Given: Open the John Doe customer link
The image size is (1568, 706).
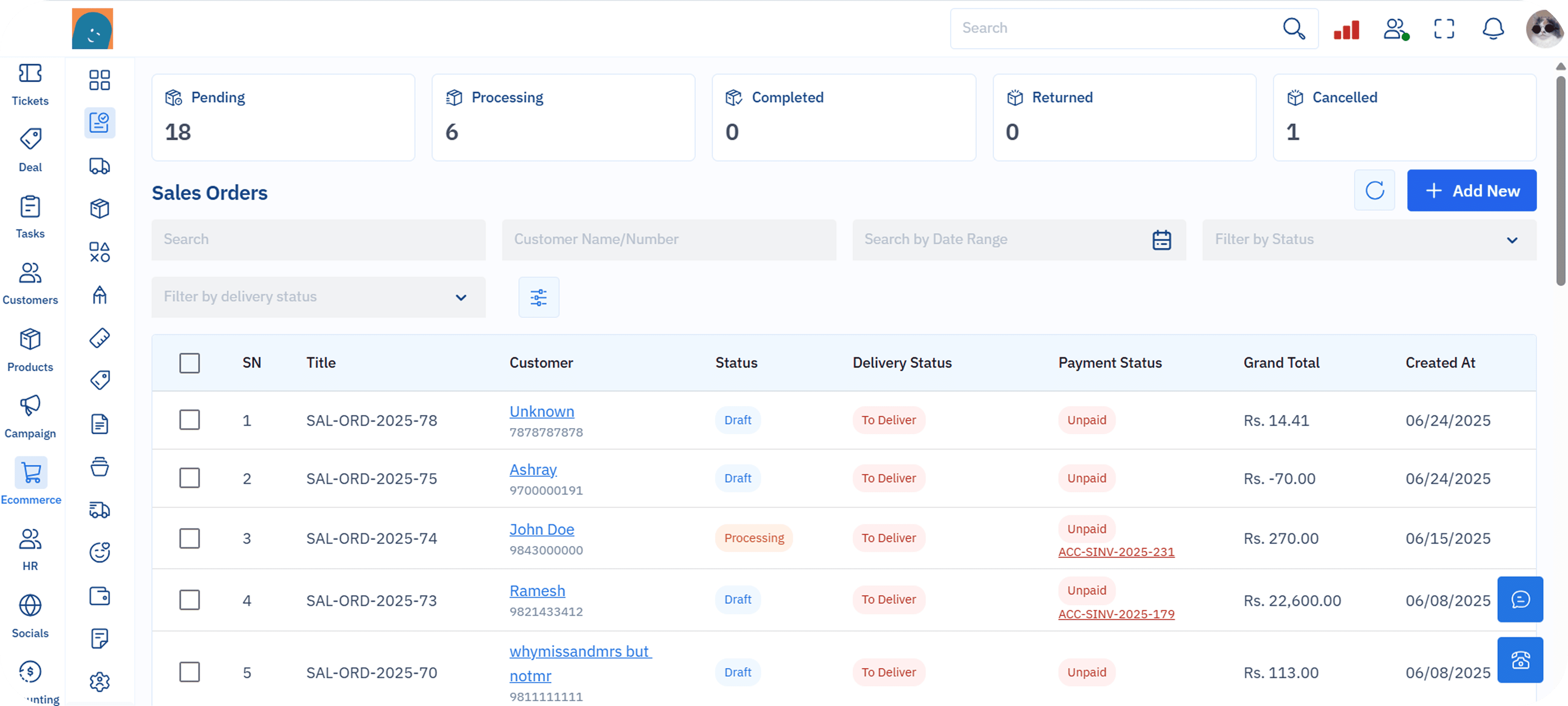Looking at the screenshot, I should click(x=541, y=530).
